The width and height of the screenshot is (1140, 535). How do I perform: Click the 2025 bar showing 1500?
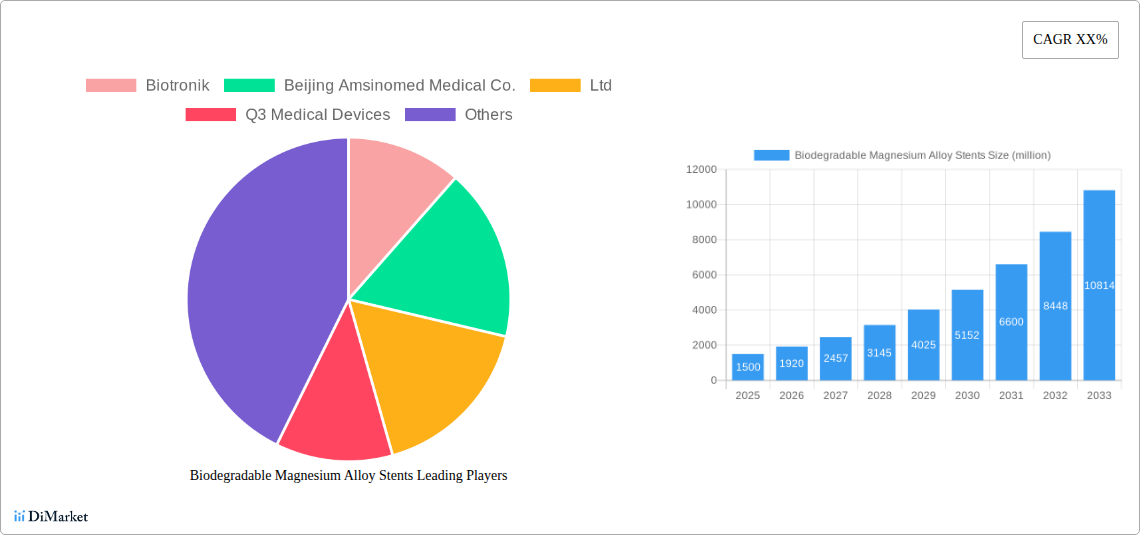[747, 367]
